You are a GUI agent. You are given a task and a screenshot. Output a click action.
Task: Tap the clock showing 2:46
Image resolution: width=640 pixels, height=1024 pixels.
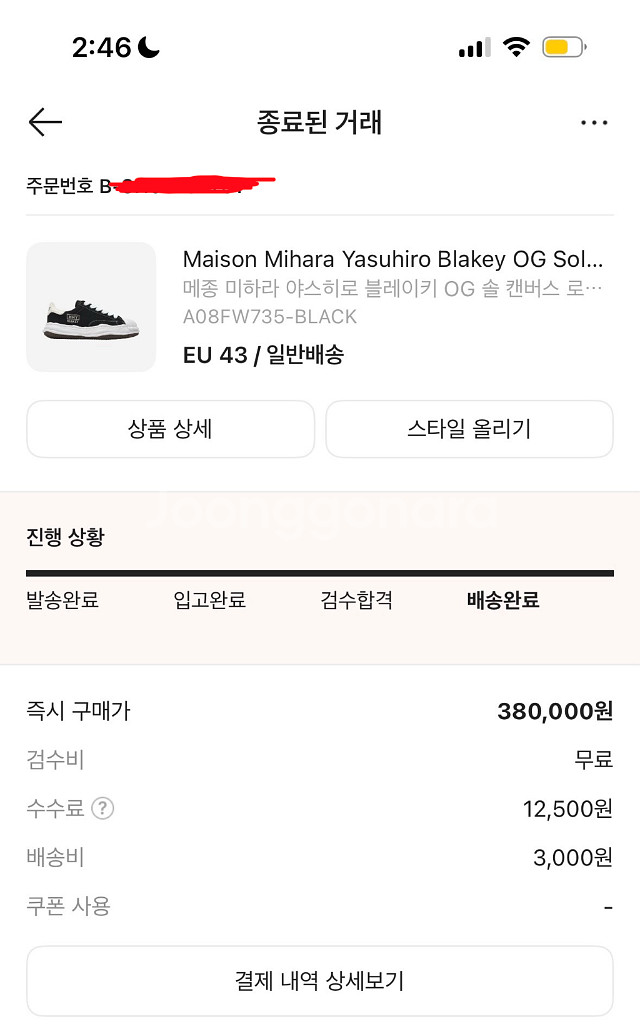pyautogui.click(x=102, y=45)
